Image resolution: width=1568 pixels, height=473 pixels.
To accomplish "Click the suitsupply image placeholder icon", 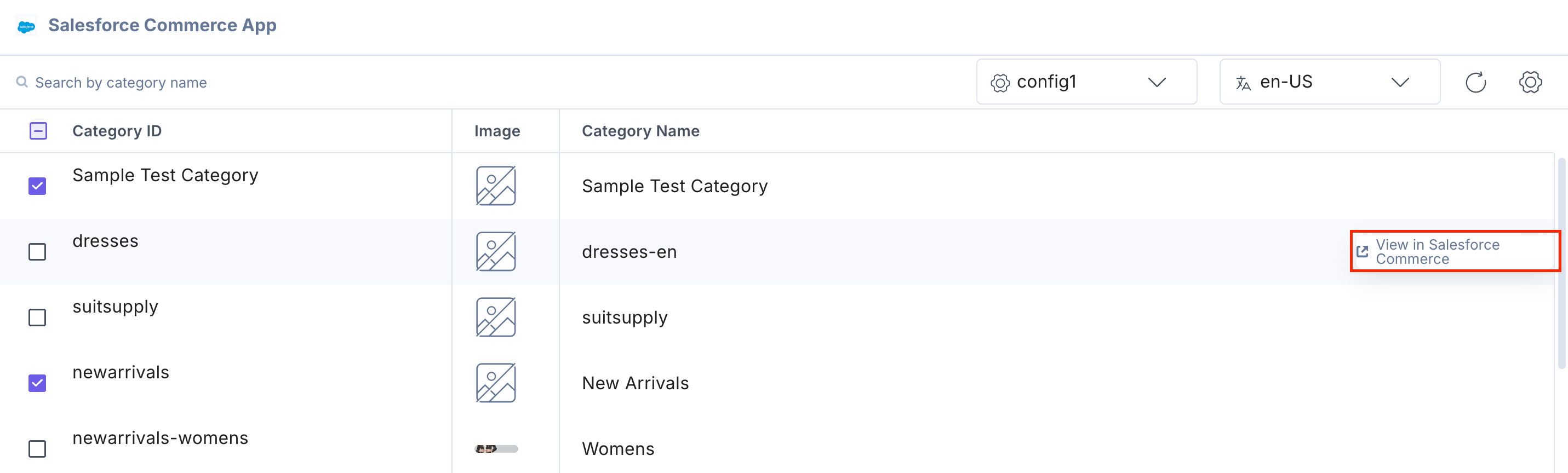I will click(x=495, y=318).
